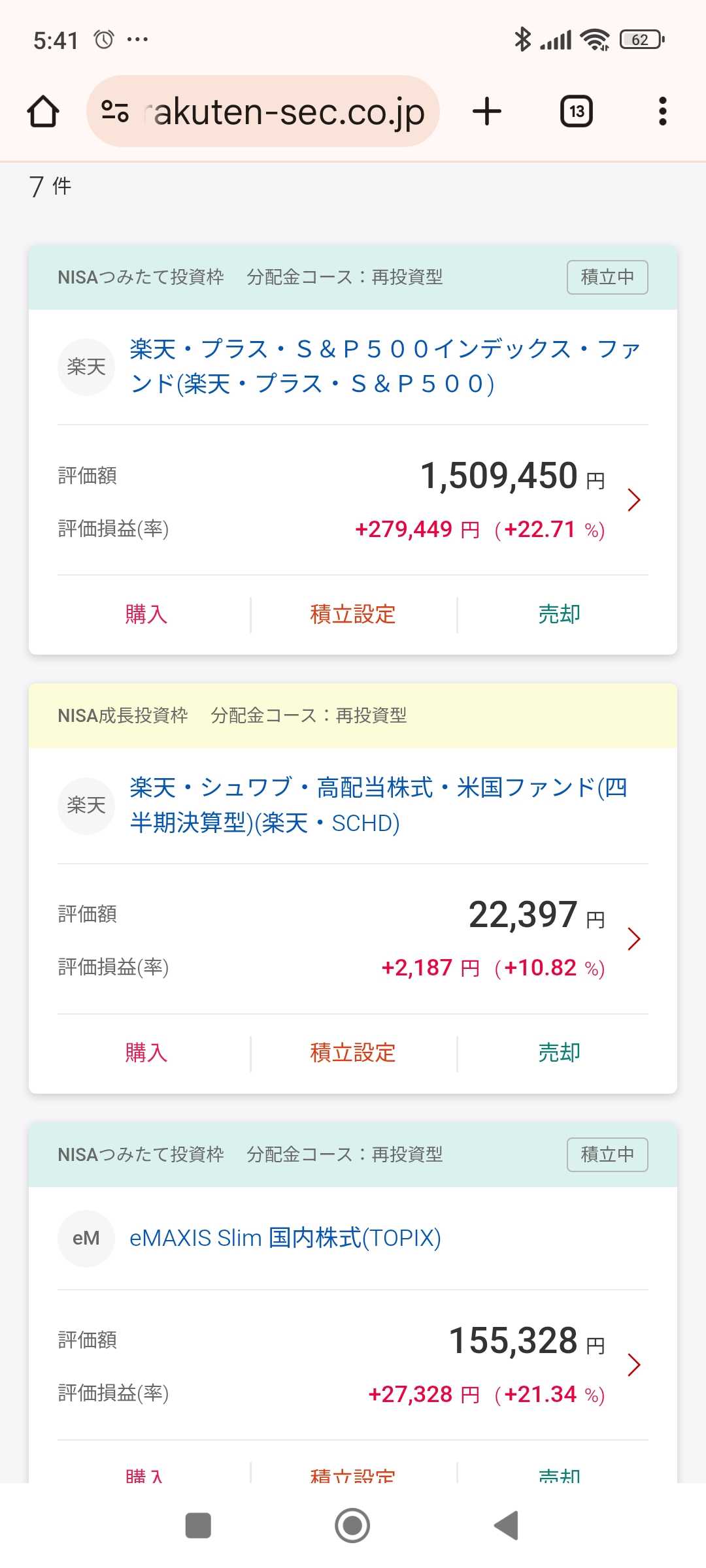Open site info icon in address bar

tap(115, 111)
